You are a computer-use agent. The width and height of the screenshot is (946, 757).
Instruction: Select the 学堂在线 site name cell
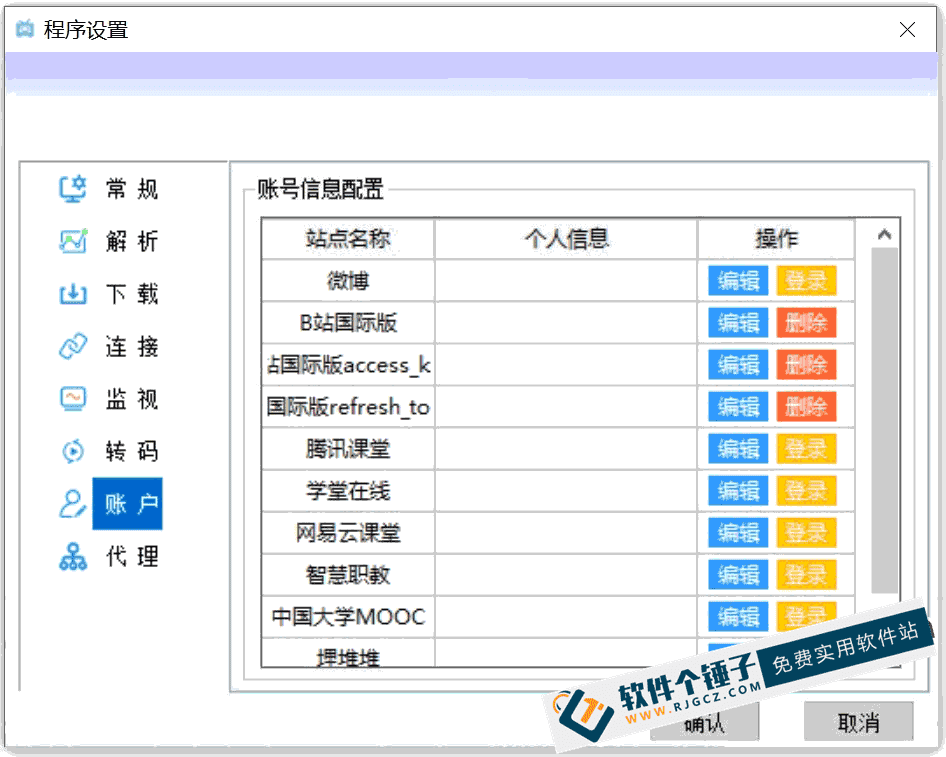point(348,491)
